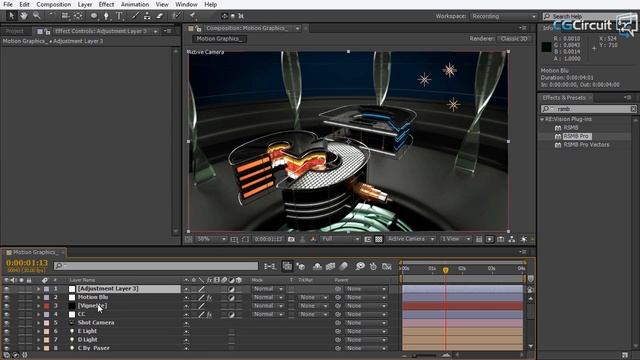This screenshot has width=640, height=360.
Task: Enable Frame Blending for the composition
Action: [330, 267]
